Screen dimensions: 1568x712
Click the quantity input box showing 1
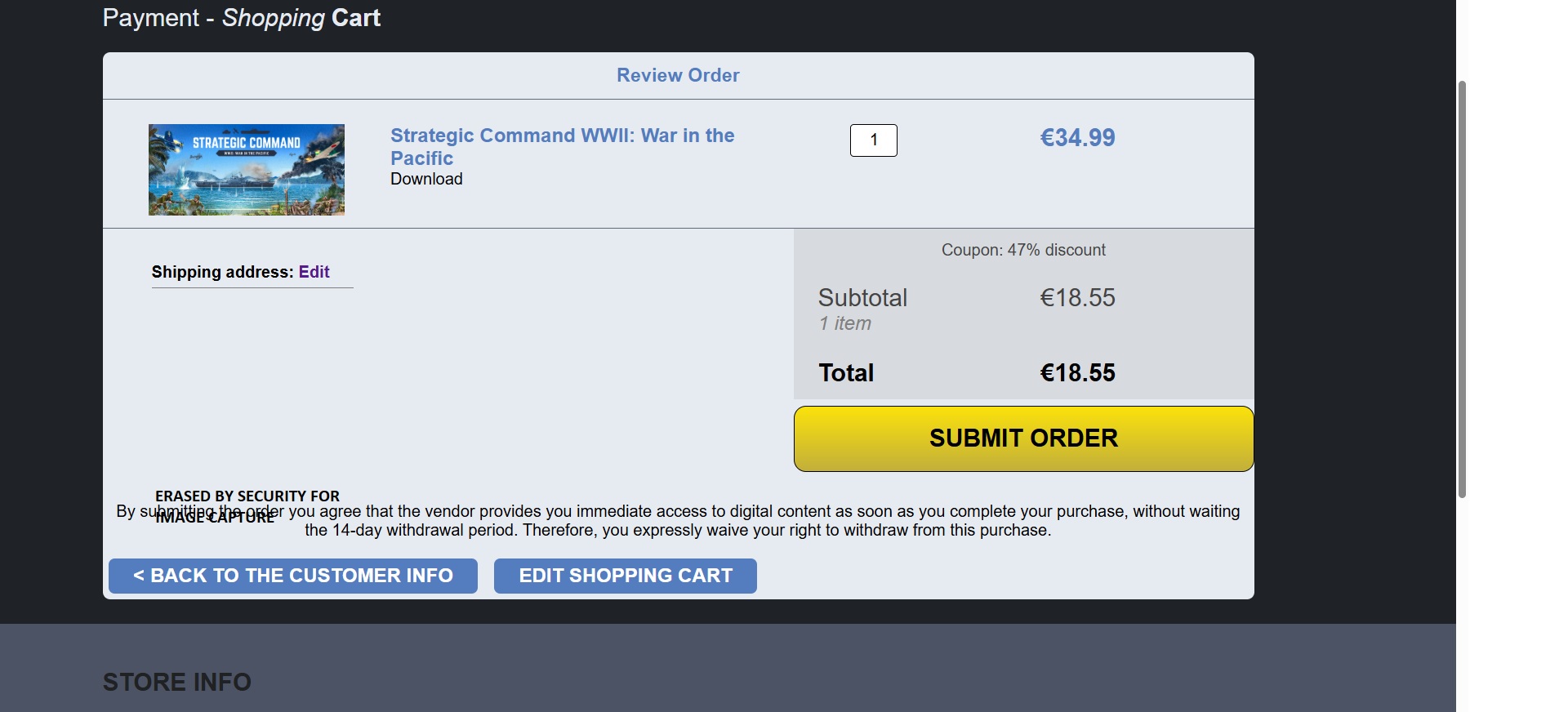[874, 140]
